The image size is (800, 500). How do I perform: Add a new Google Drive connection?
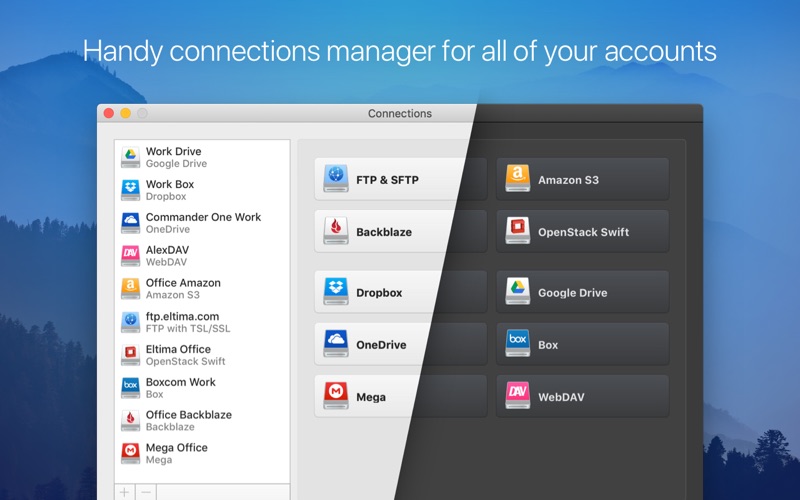point(582,292)
